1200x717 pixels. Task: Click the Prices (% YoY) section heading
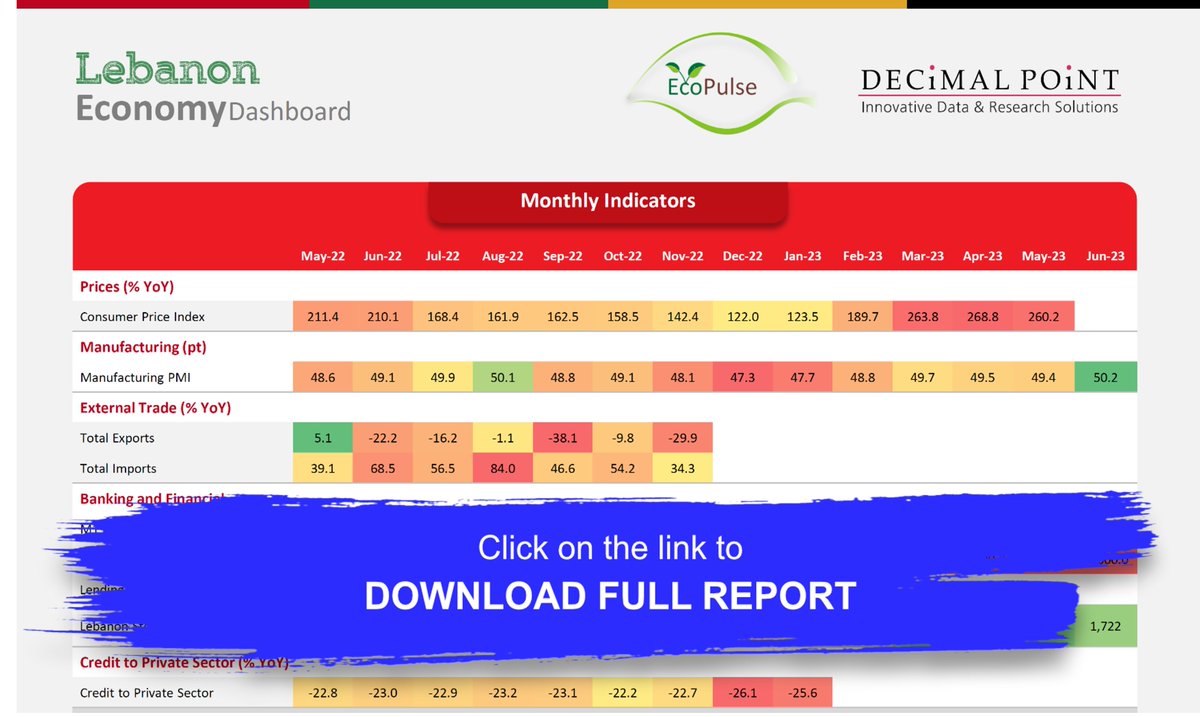pyautogui.click(x=127, y=287)
